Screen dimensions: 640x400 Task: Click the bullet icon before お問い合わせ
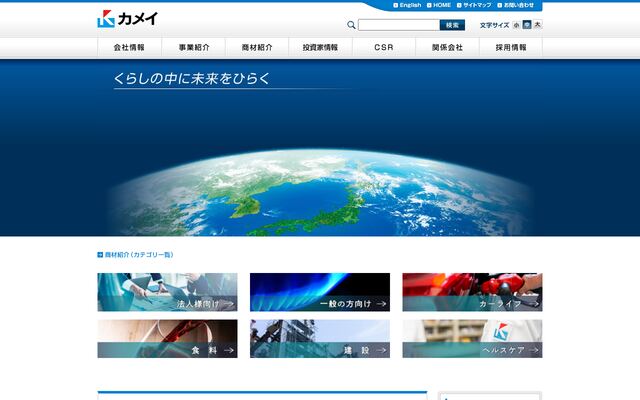click(x=500, y=5)
